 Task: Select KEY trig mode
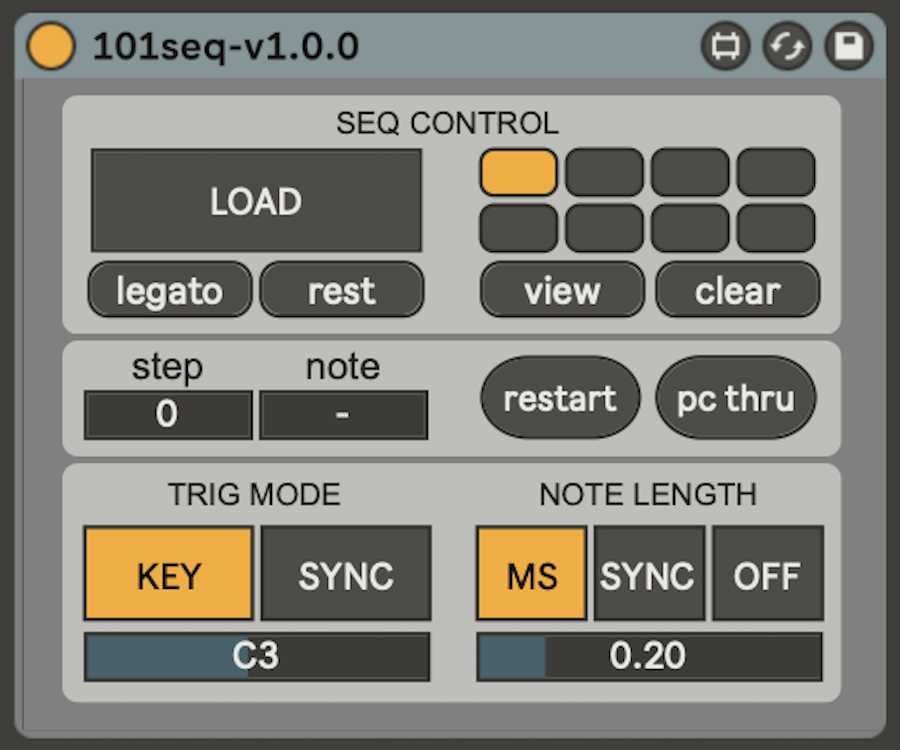168,575
